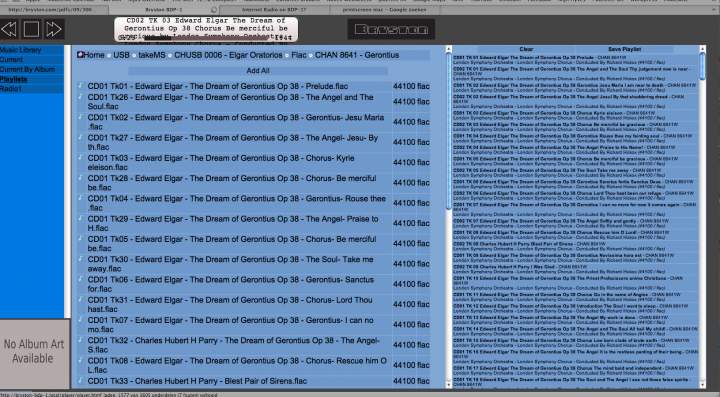Click the Home icon in the breadcrumb
Image resolution: width=720 pixels, height=397 pixels.
click(x=80, y=55)
